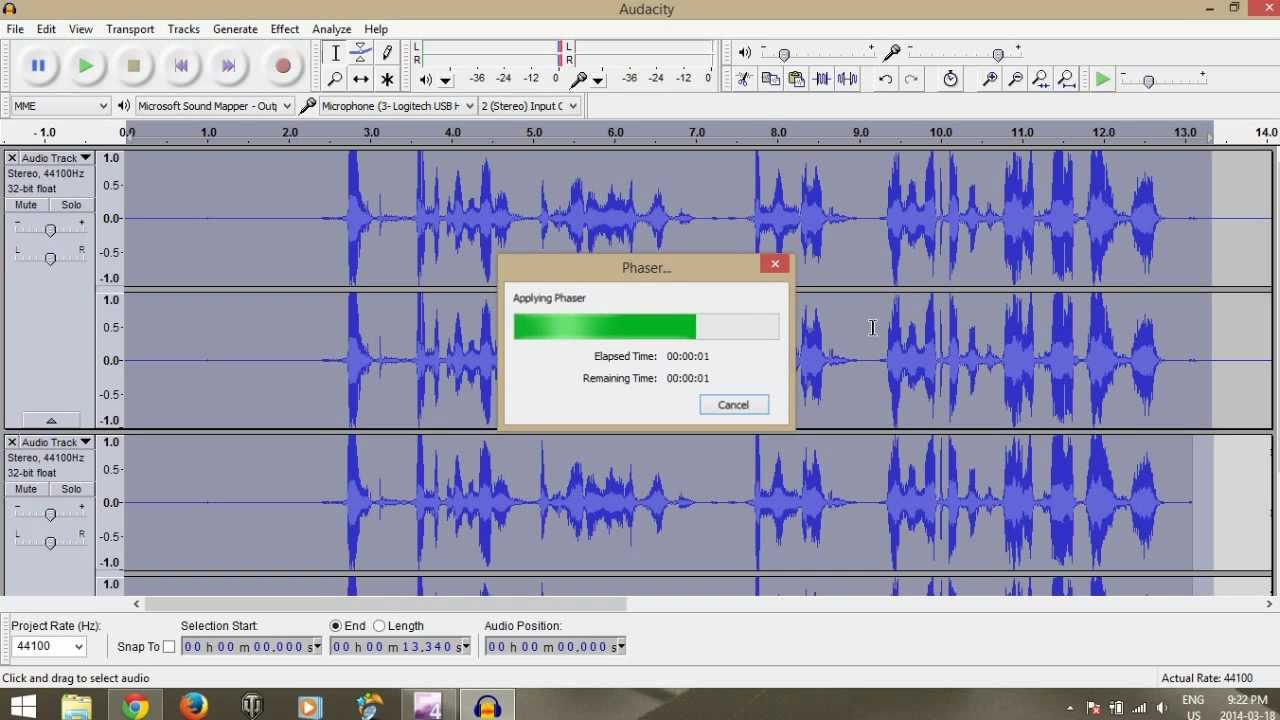Click the input microphone meter icon
This screenshot has height=720, width=1280.
(x=578, y=79)
